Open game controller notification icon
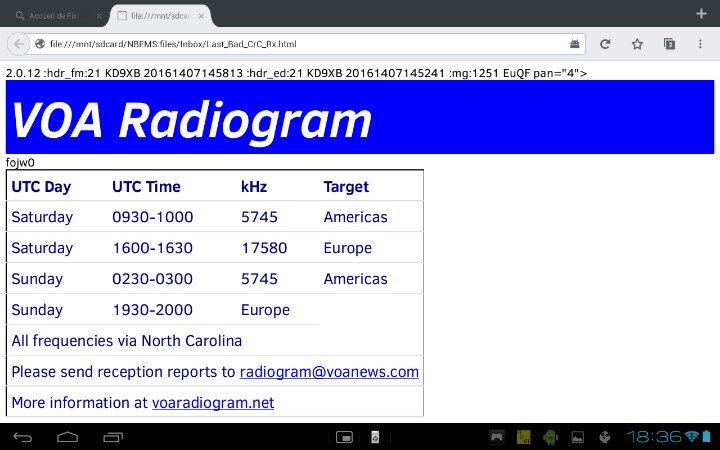The image size is (720, 450). point(496,437)
